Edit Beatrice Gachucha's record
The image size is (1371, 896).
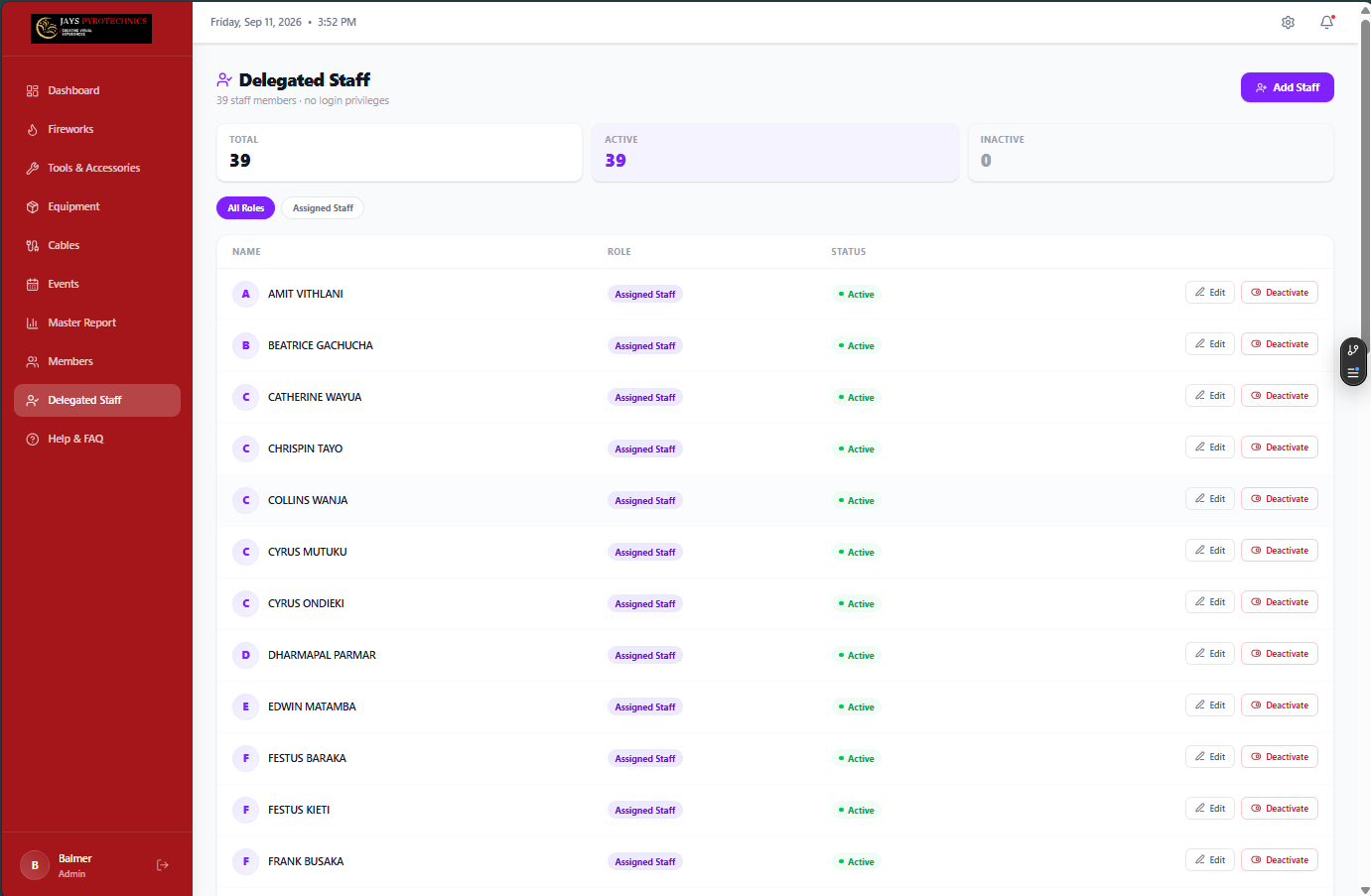coord(1210,344)
